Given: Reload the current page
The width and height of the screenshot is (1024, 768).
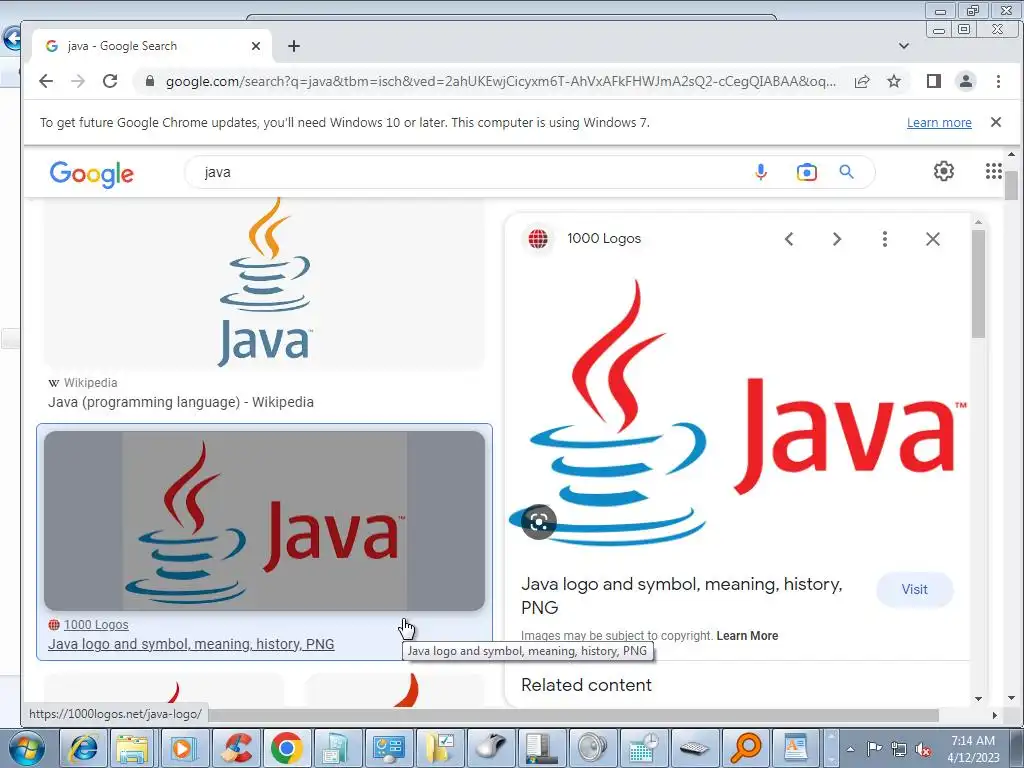Looking at the screenshot, I should click(110, 81).
